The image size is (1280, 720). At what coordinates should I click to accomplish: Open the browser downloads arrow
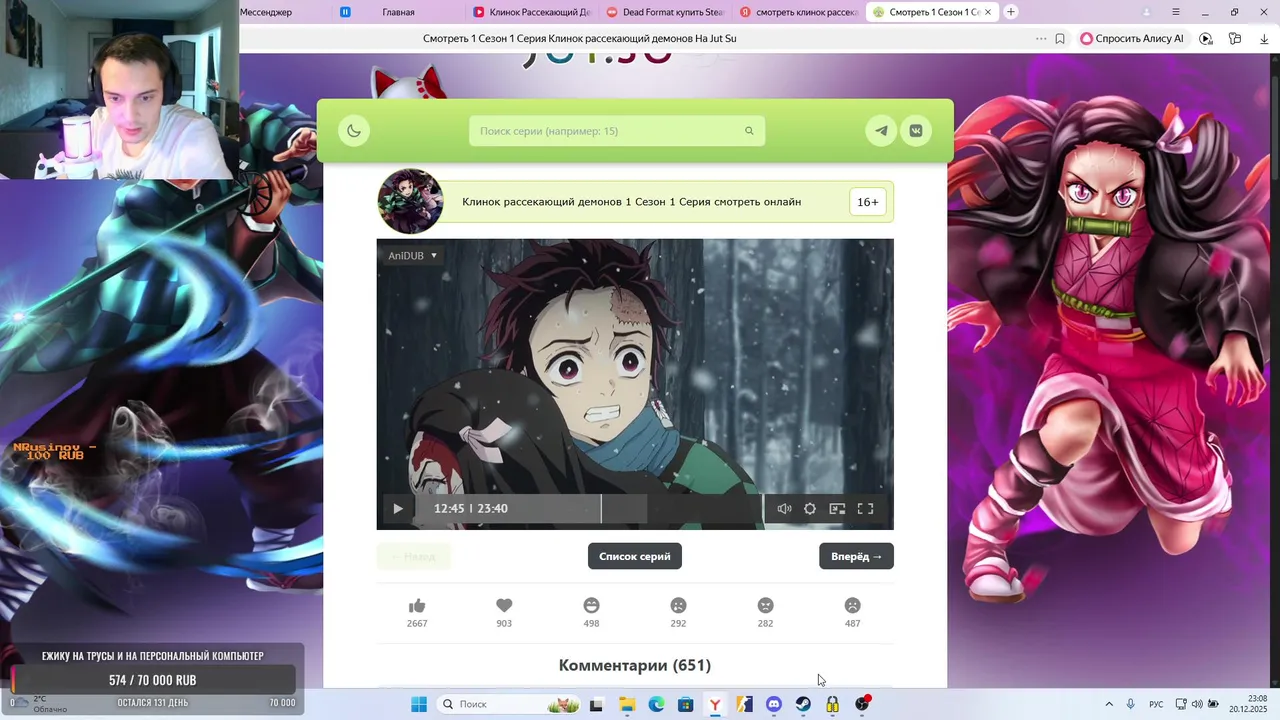coord(1264,39)
